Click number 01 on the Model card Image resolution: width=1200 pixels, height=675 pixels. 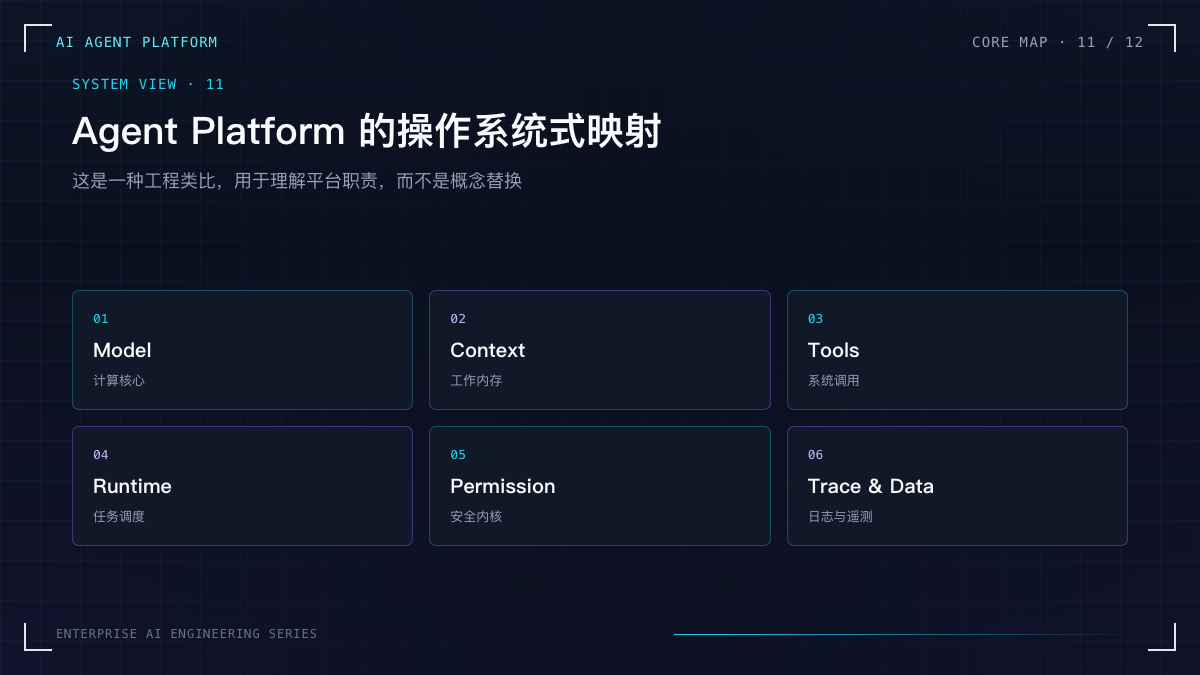tap(101, 319)
